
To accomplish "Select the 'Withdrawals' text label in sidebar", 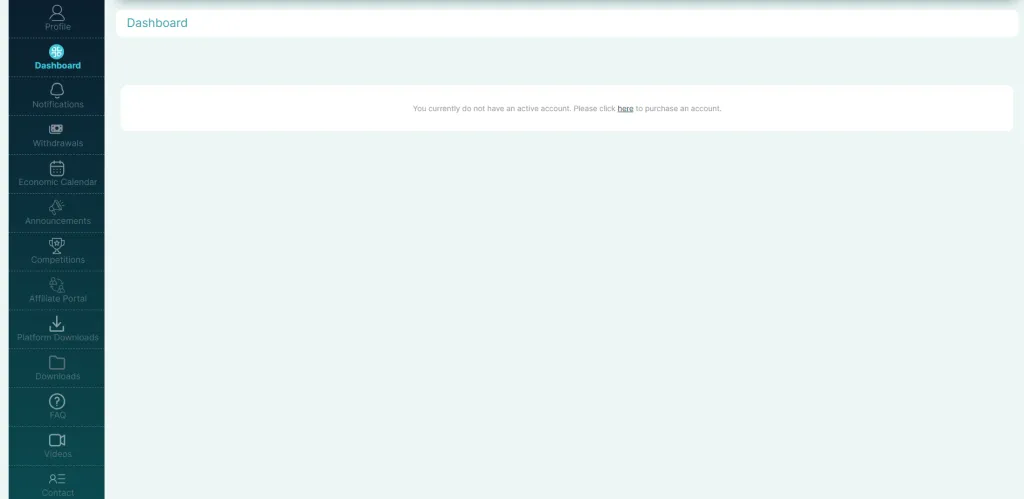I will 58,143.
